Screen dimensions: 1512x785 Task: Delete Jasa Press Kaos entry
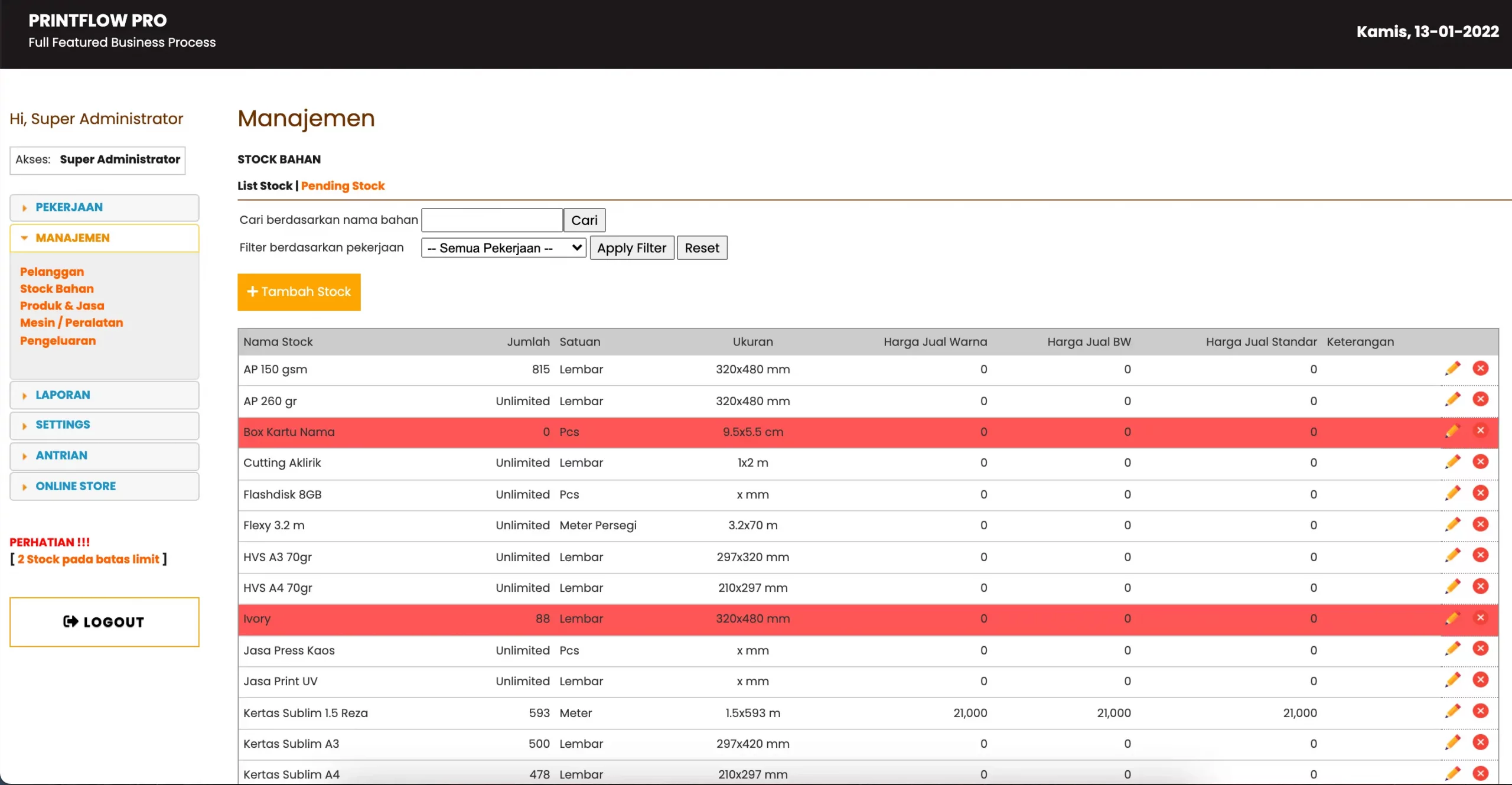pyautogui.click(x=1480, y=649)
